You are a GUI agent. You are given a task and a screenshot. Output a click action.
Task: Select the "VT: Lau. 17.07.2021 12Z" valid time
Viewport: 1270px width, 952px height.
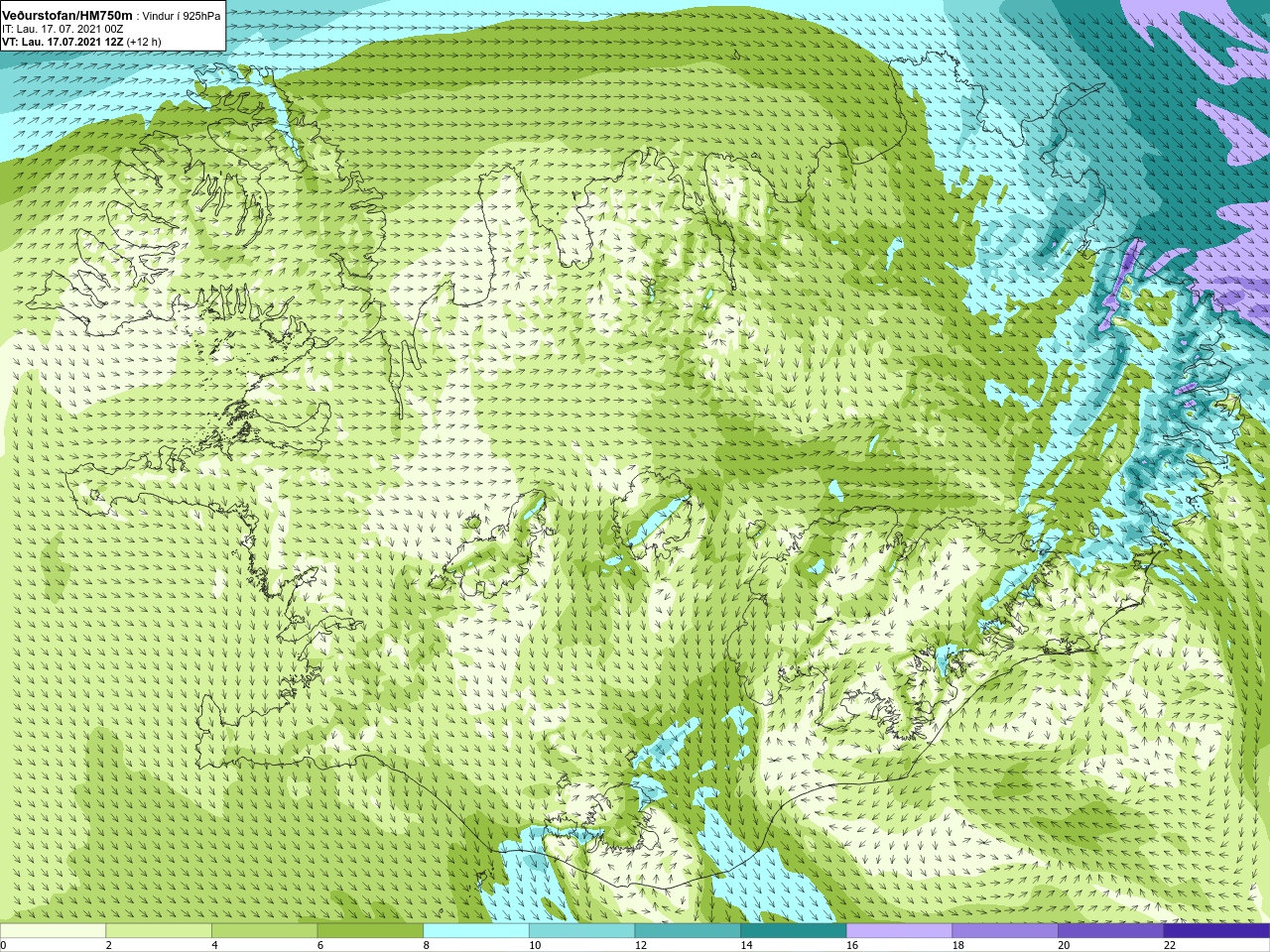[x=63, y=43]
